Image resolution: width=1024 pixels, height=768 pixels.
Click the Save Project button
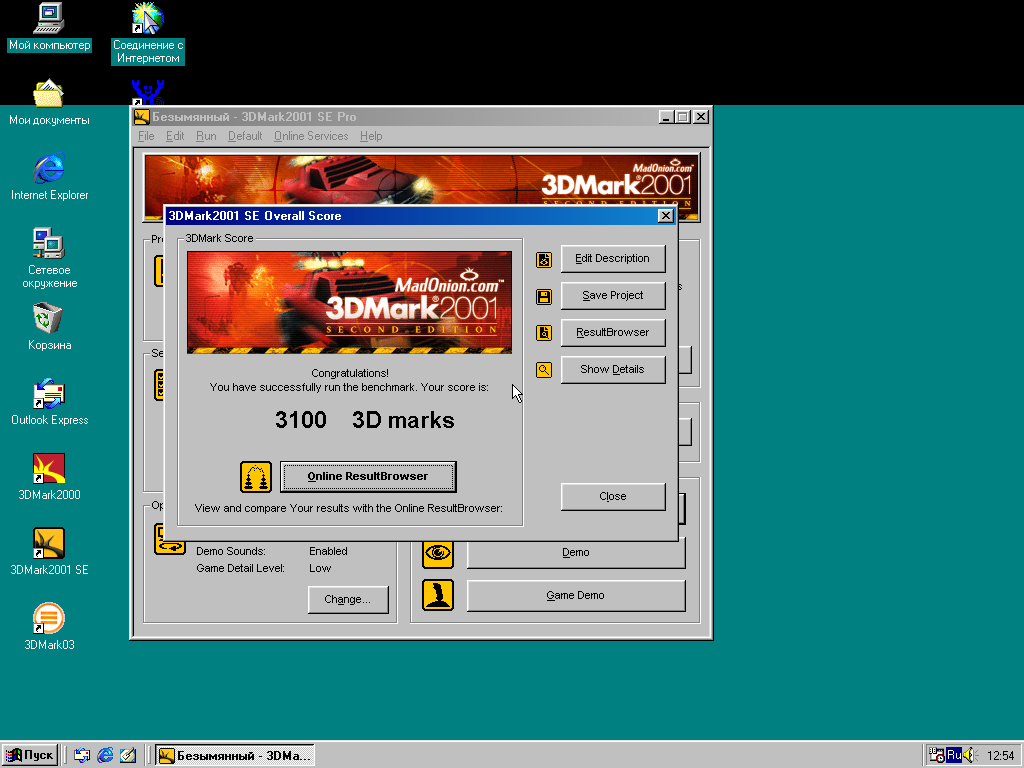613,295
